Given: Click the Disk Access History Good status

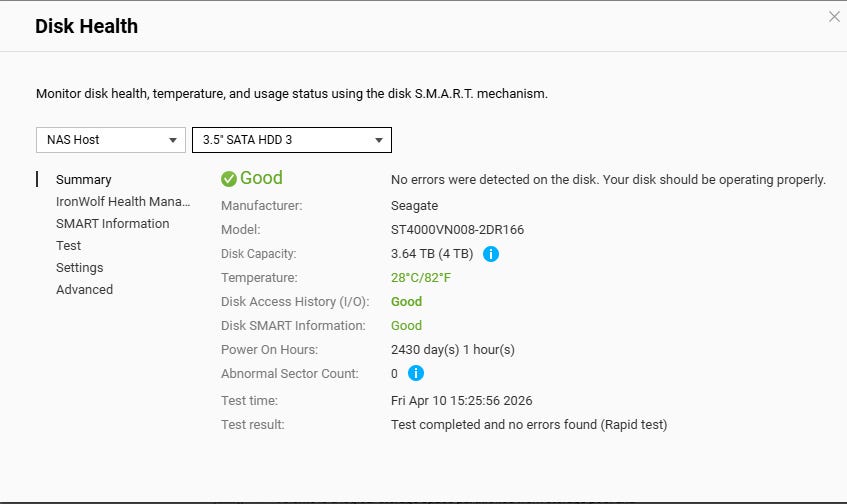Looking at the screenshot, I should point(406,302).
